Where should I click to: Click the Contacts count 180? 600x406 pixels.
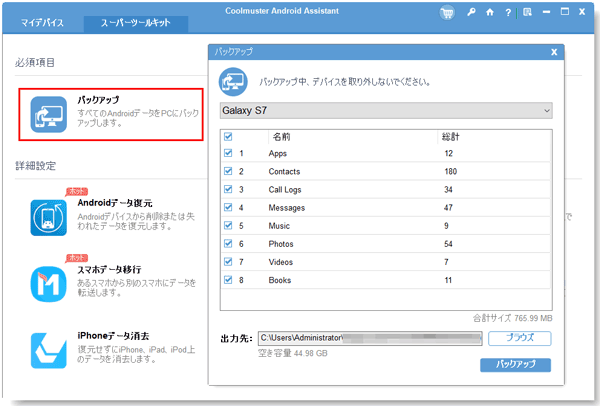[x=450, y=171]
